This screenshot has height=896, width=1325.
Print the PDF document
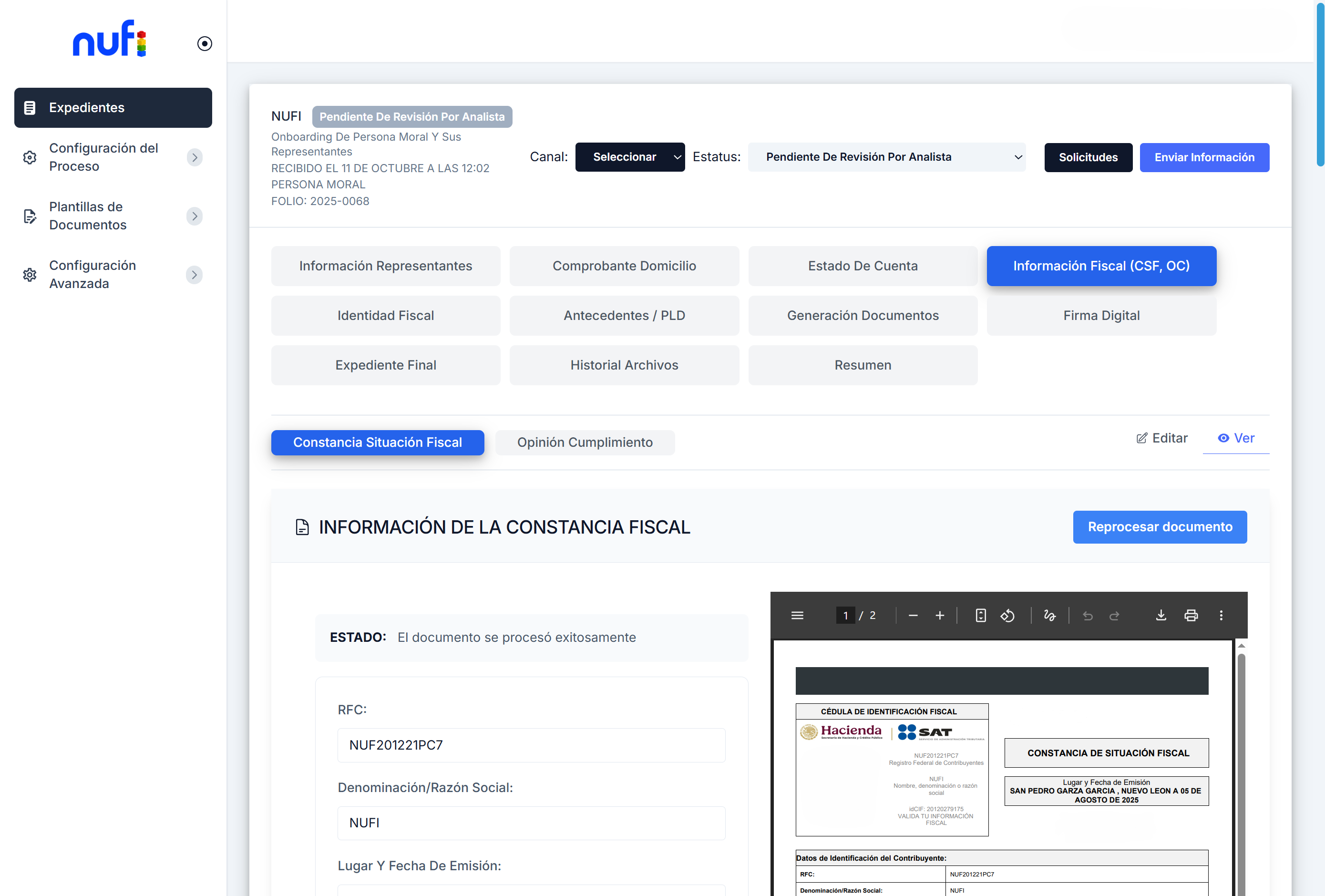click(x=1191, y=616)
